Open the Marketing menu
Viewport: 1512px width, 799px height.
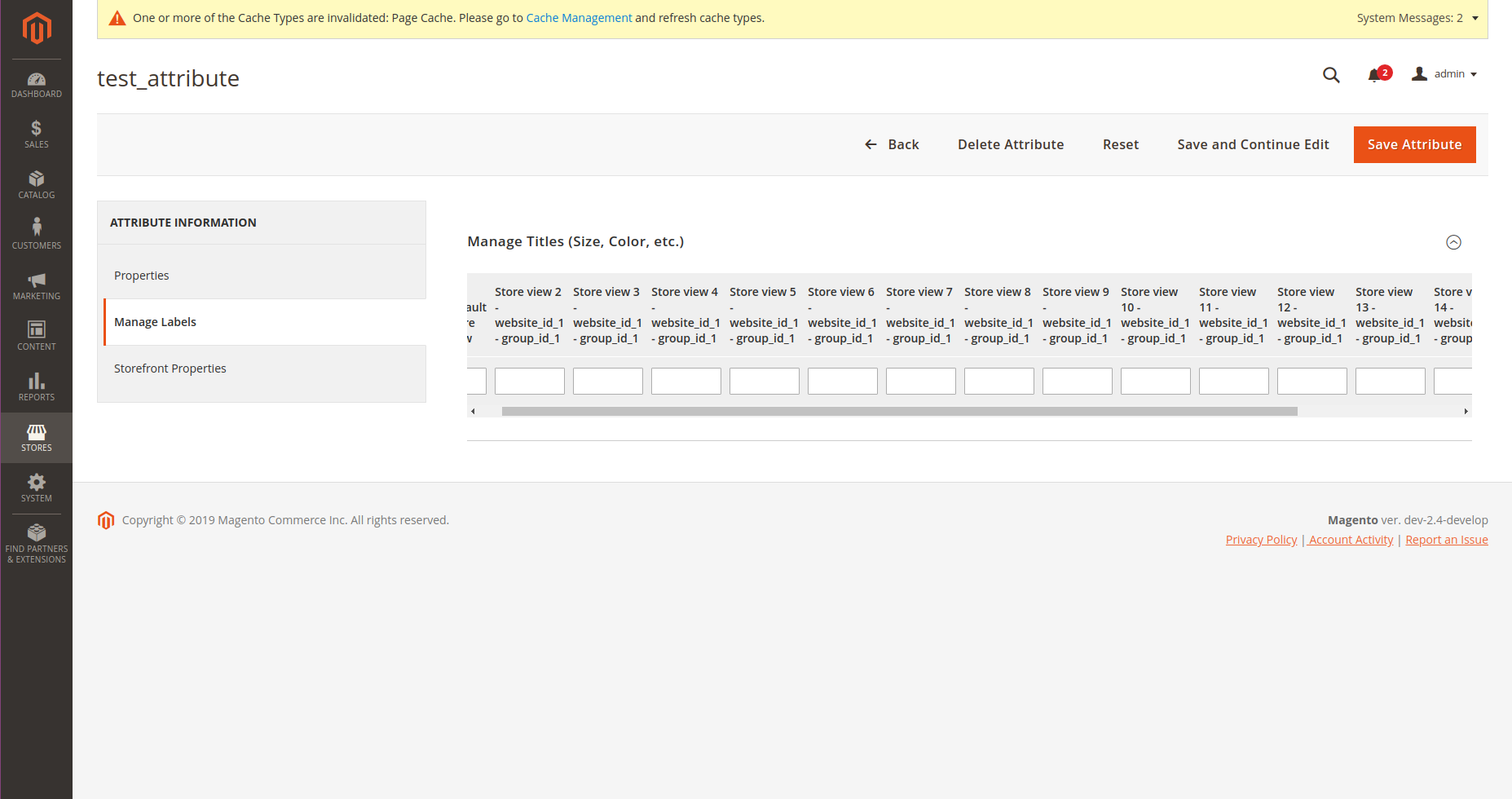[x=36, y=285]
